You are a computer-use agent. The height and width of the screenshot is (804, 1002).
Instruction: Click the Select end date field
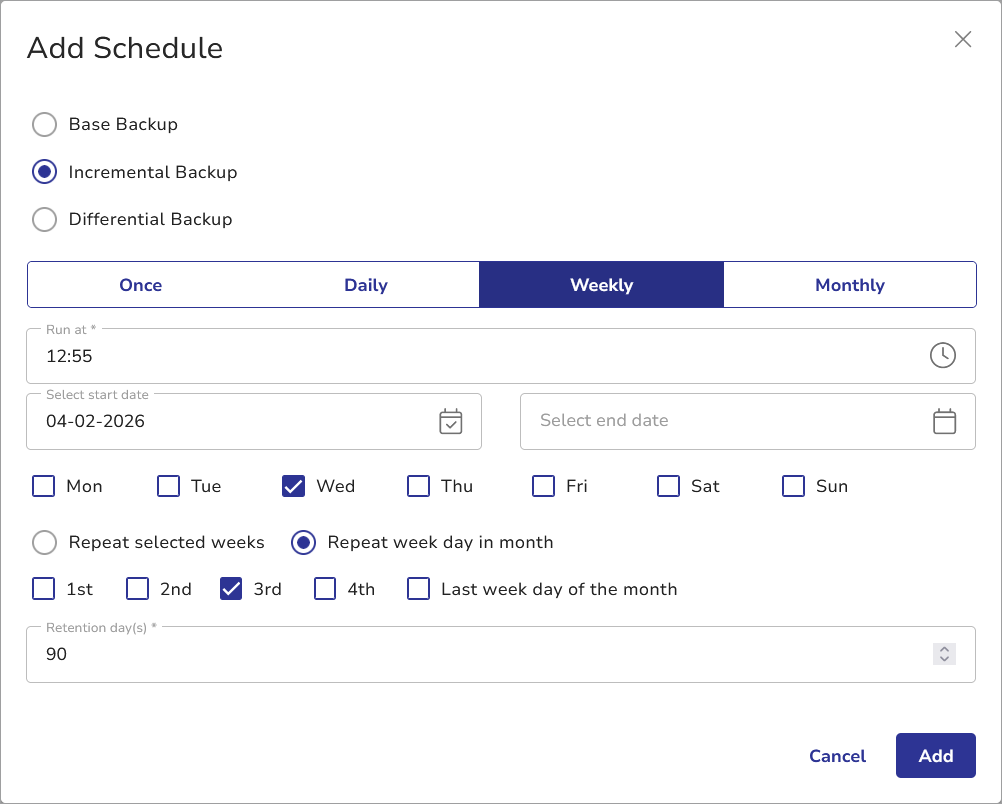720,421
